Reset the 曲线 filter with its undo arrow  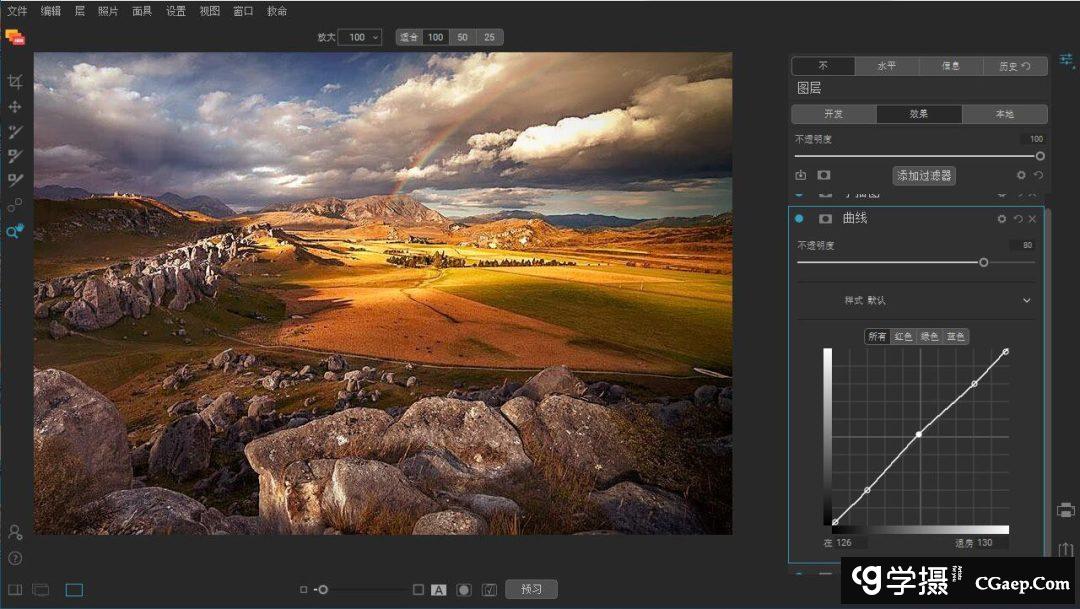coord(1018,219)
